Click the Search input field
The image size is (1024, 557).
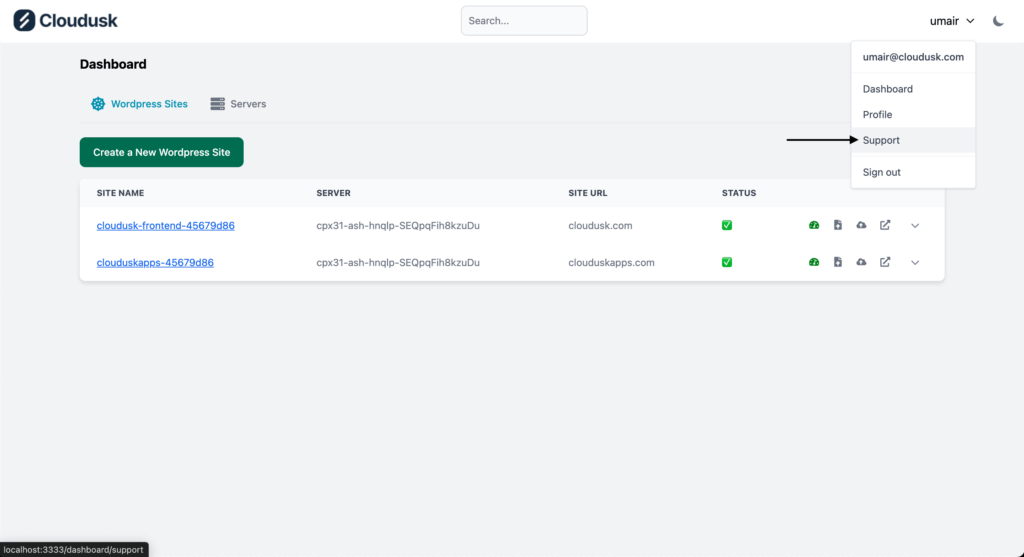tap(524, 21)
